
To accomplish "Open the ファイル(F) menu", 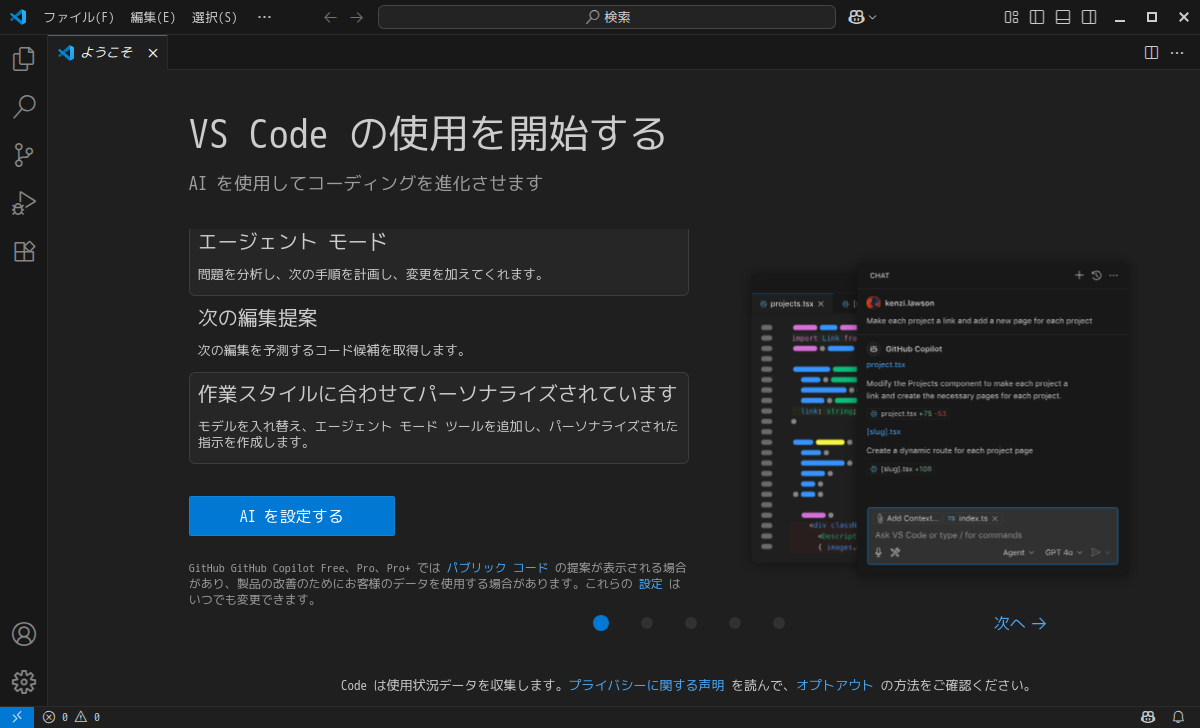I will click(79, 17).
